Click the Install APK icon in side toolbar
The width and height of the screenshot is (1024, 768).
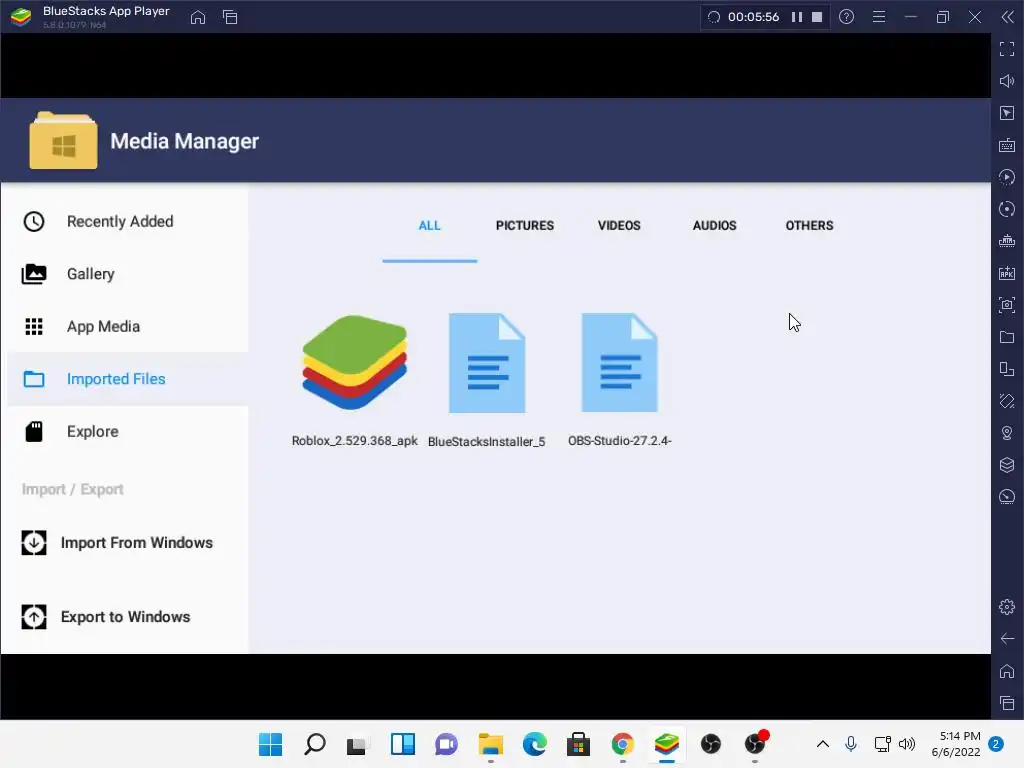point(1007,273)
